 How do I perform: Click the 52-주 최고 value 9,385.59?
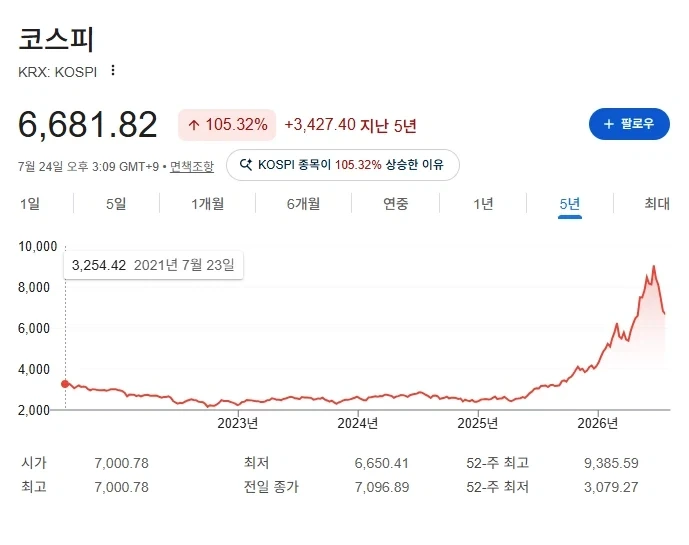(x=611, y=463)
